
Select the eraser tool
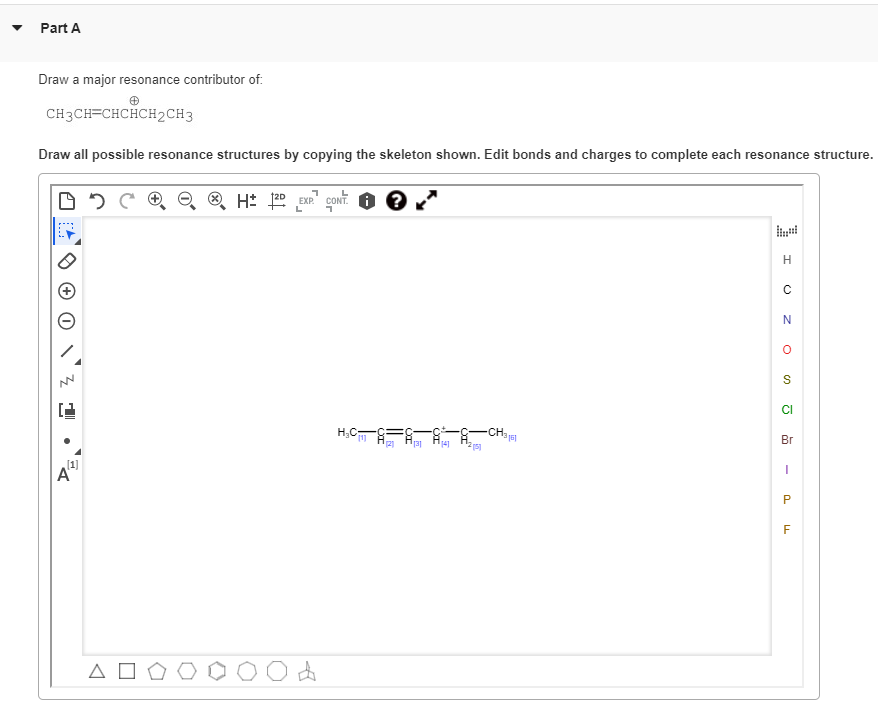coord(66,261)
